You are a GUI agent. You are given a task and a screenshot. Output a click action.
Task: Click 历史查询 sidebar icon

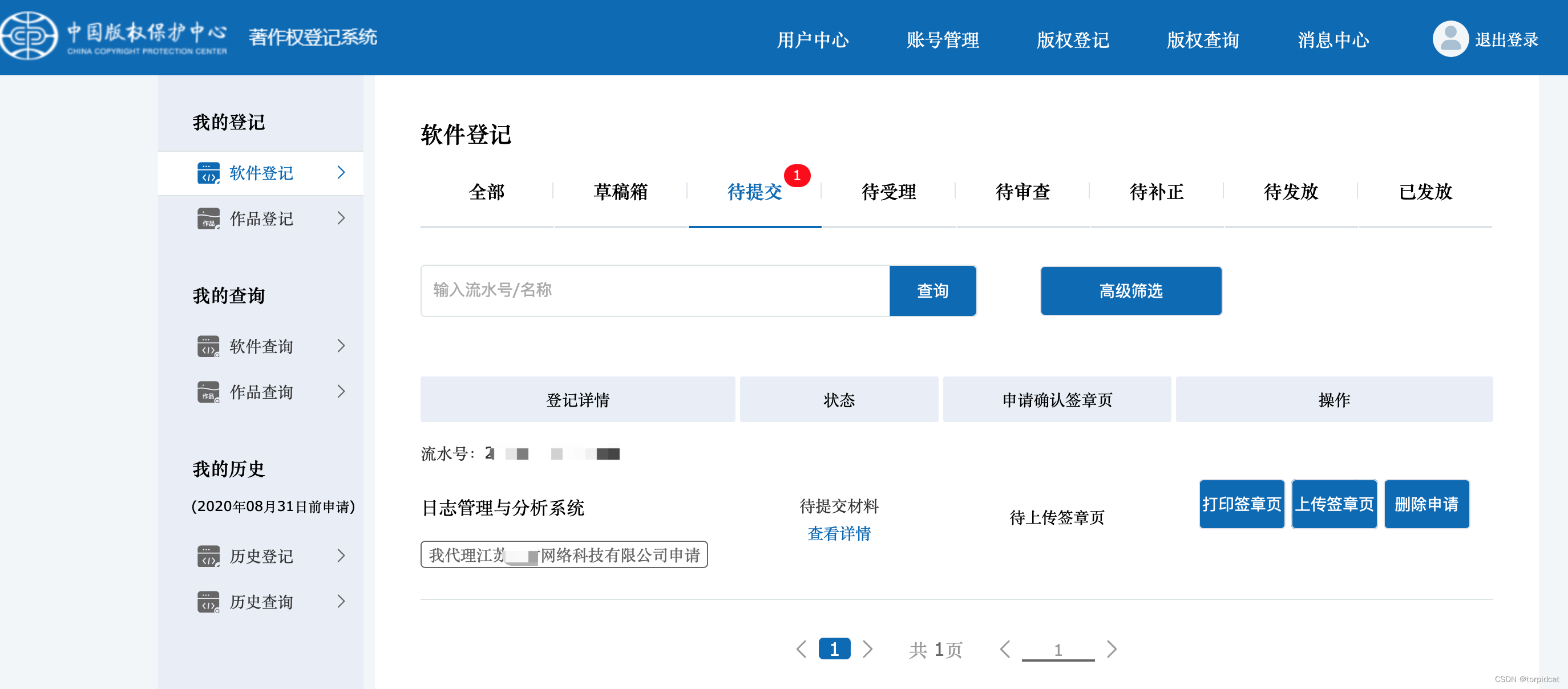pyautogui.click(x=208, y=602)
